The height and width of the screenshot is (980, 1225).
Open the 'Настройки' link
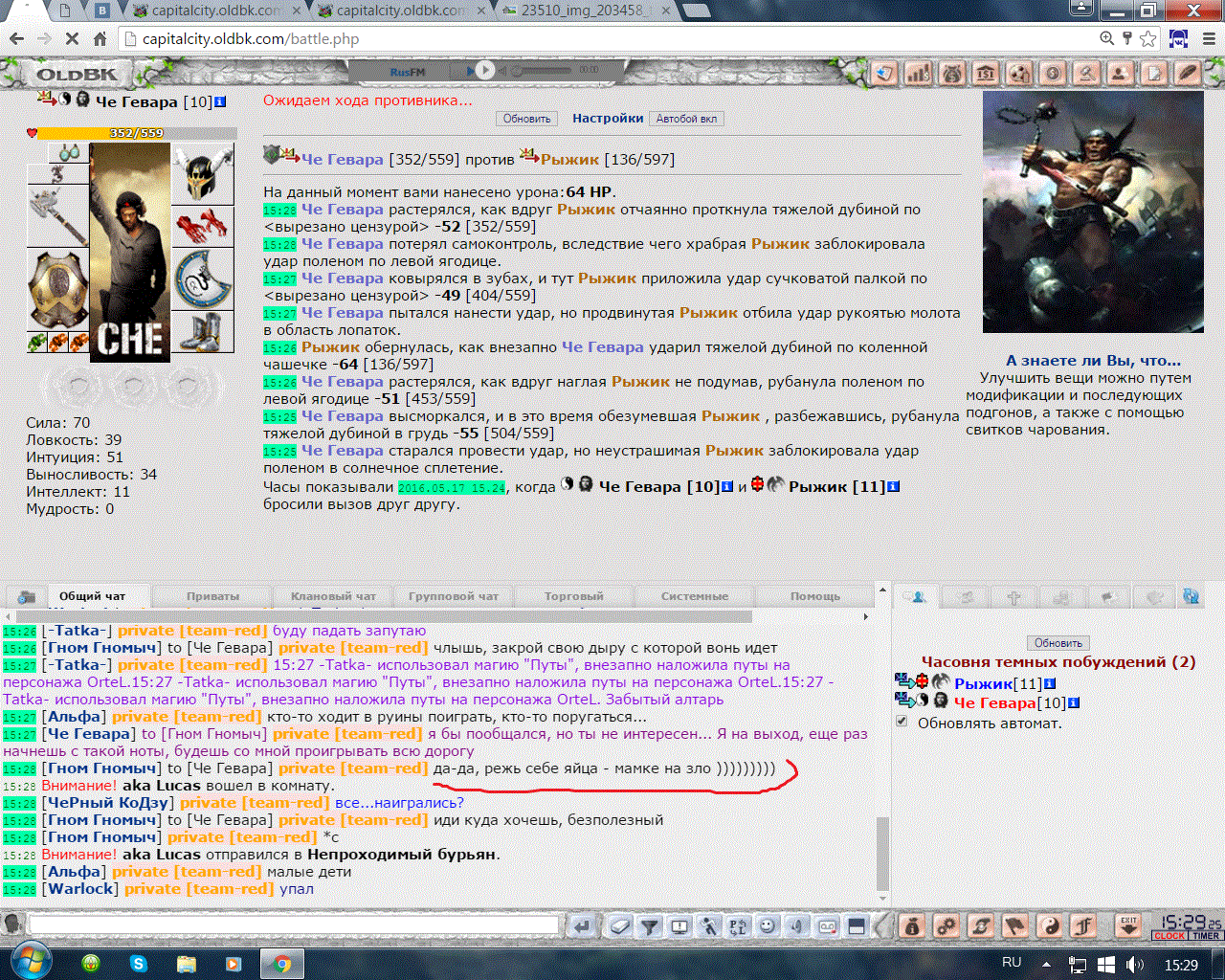[608, 119]
